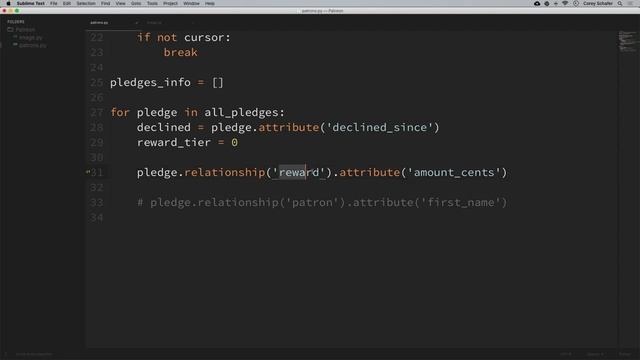640x360 pixels.
Task: Open the Help menu
Action: tap(210, 3)
